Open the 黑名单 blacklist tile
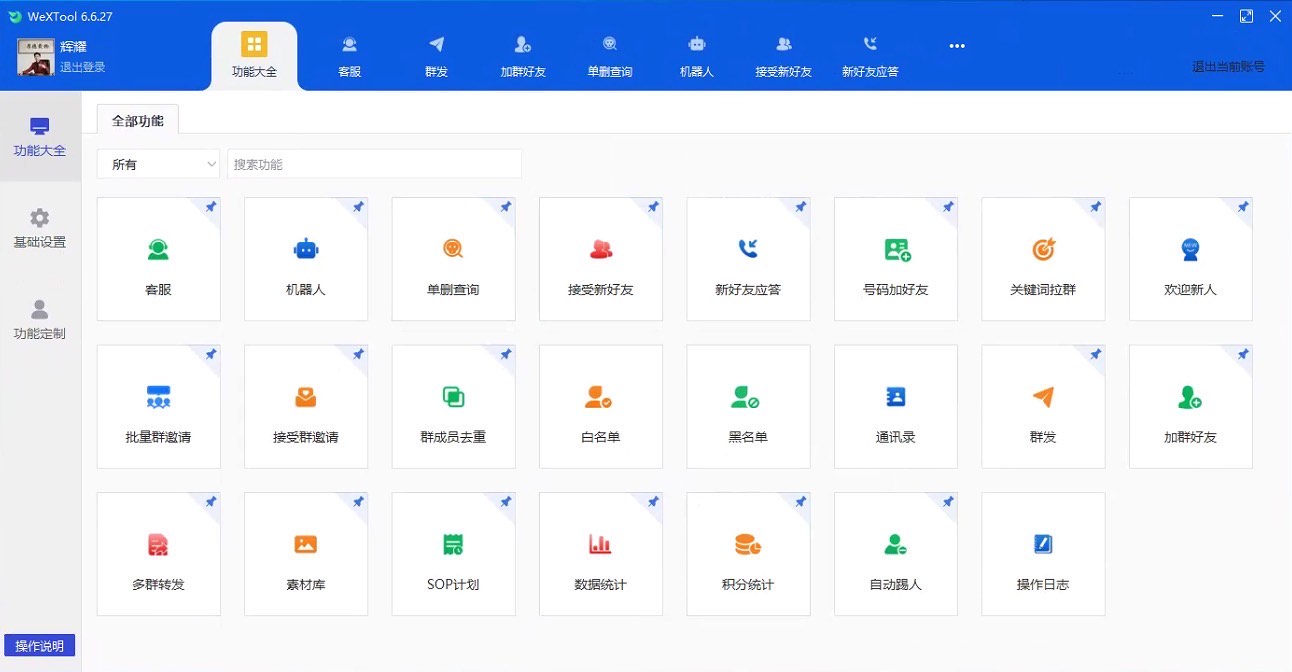This screenshot has width=1292, height=672. pos(748,407)
